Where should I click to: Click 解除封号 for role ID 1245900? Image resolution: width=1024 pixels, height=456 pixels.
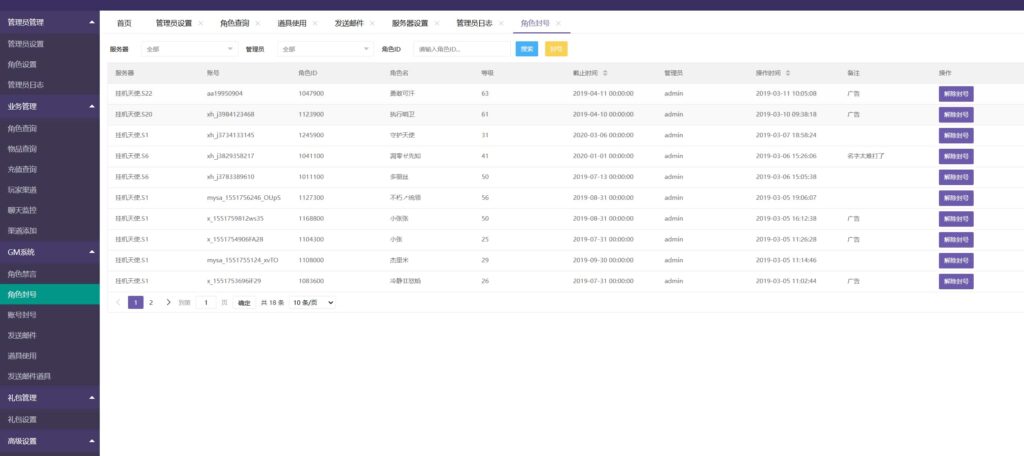pos(956,135)
